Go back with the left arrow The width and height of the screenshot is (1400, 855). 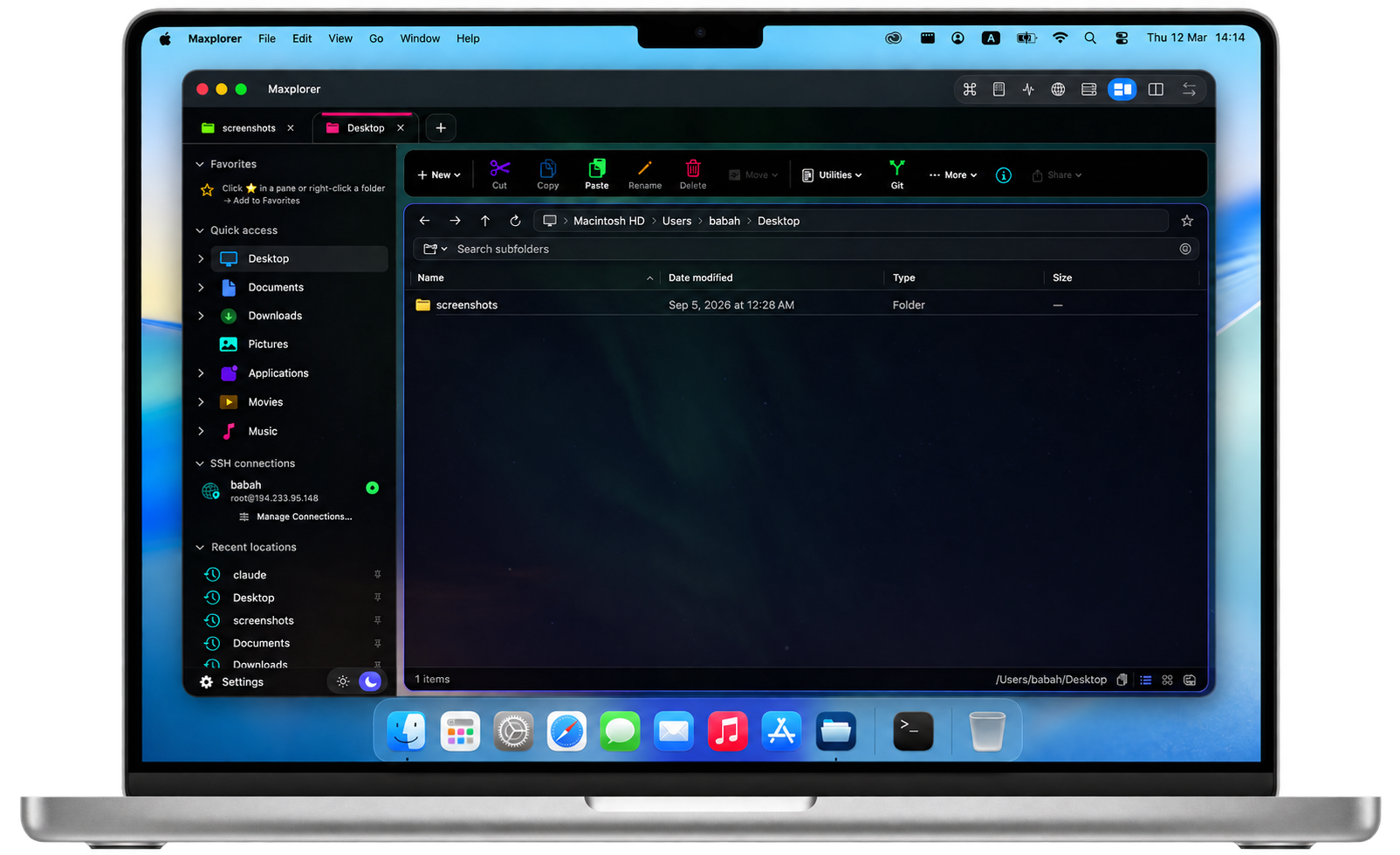pyautogui.click(x=425, y=221)
